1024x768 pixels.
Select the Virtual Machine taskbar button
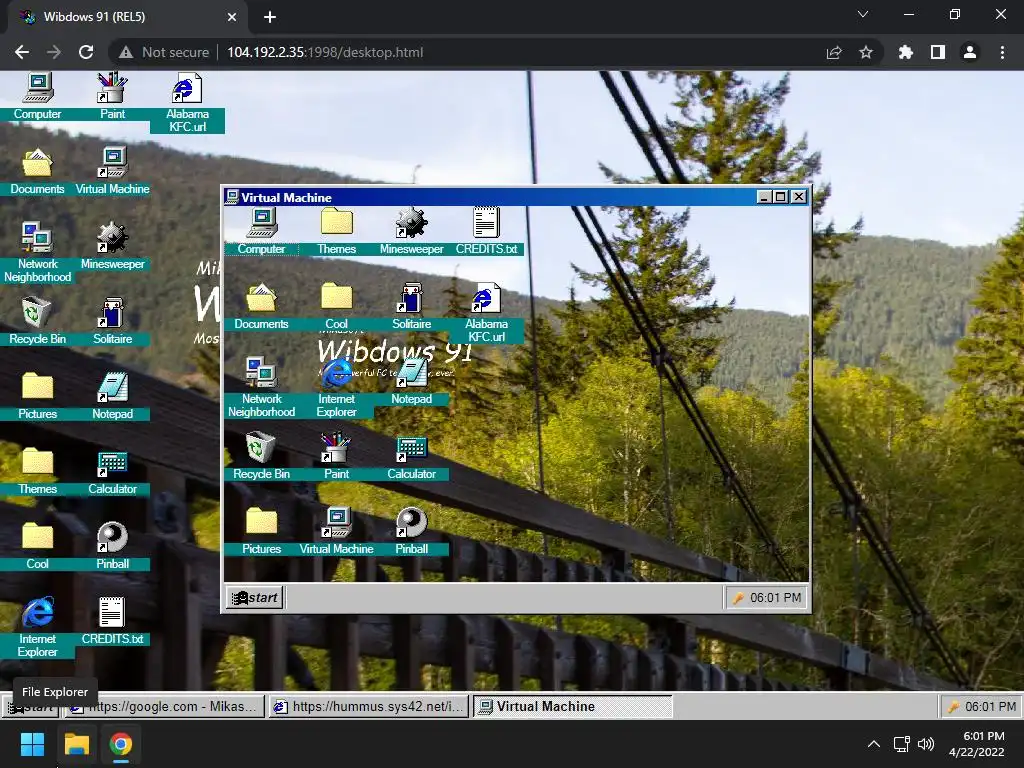[x=572, y=707]
